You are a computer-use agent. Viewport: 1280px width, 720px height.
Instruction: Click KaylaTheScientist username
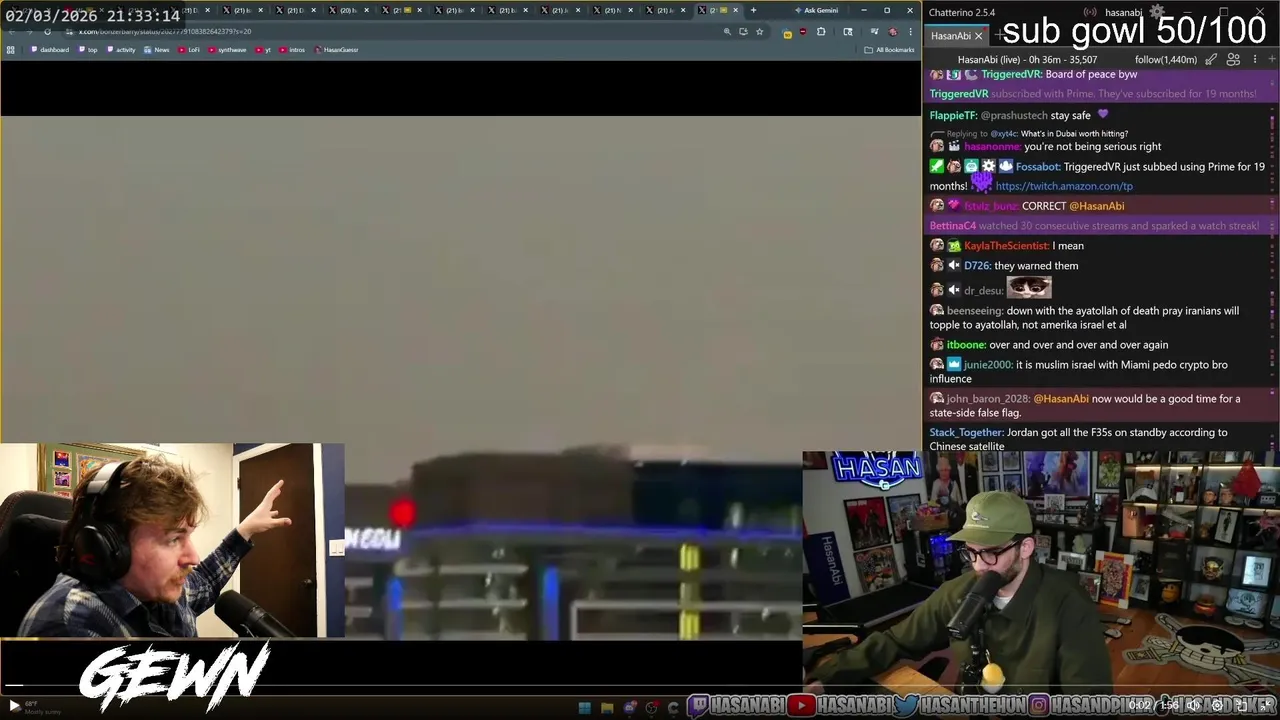tap(1007, 246)
